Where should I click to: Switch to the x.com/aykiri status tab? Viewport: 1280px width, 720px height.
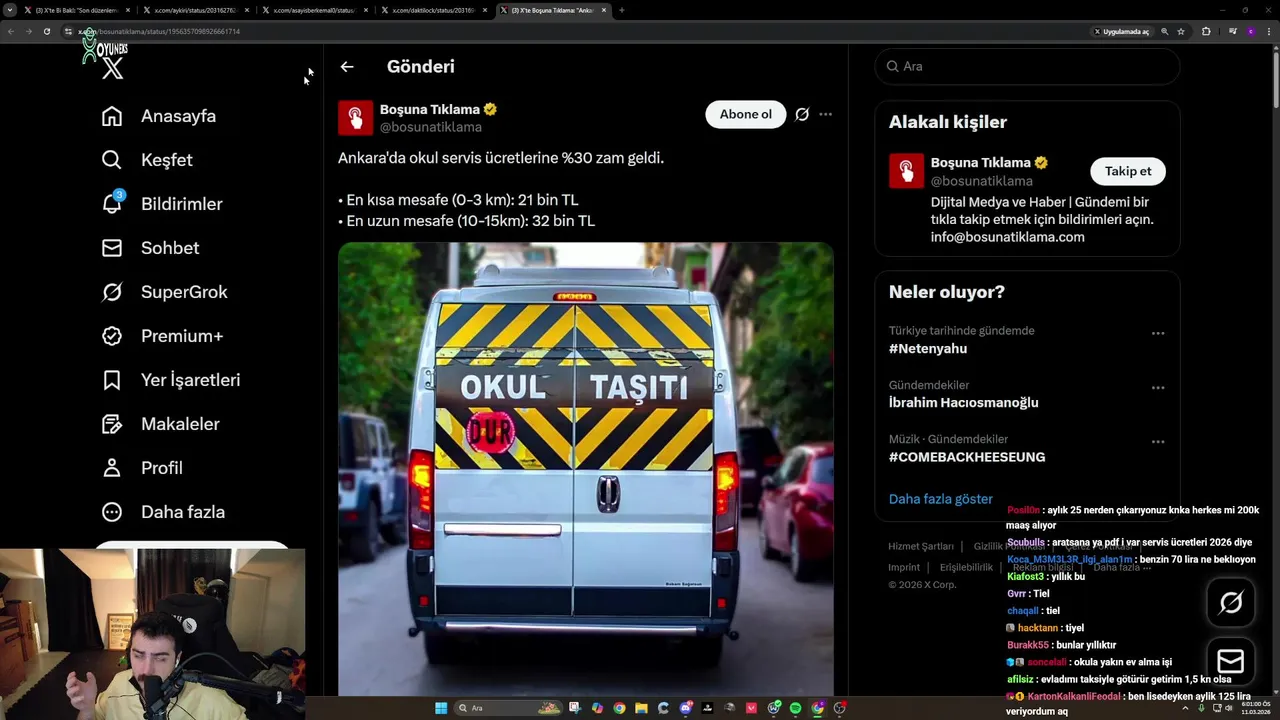point(195,10)
